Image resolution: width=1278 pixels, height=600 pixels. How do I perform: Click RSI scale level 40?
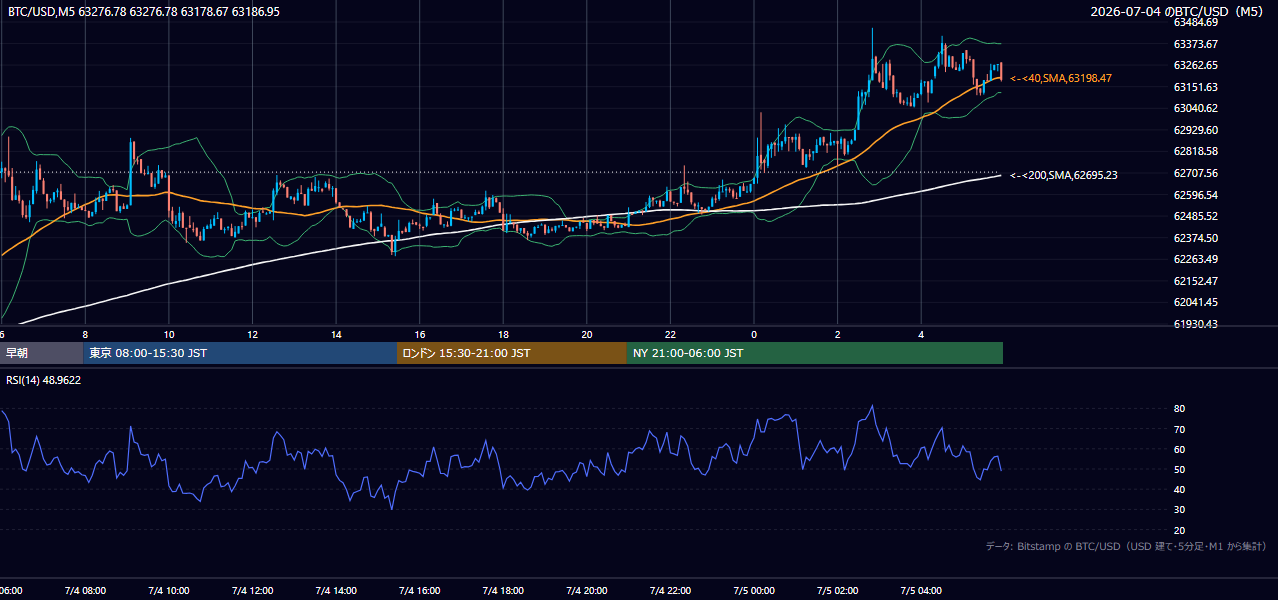tap(1180, 489)
